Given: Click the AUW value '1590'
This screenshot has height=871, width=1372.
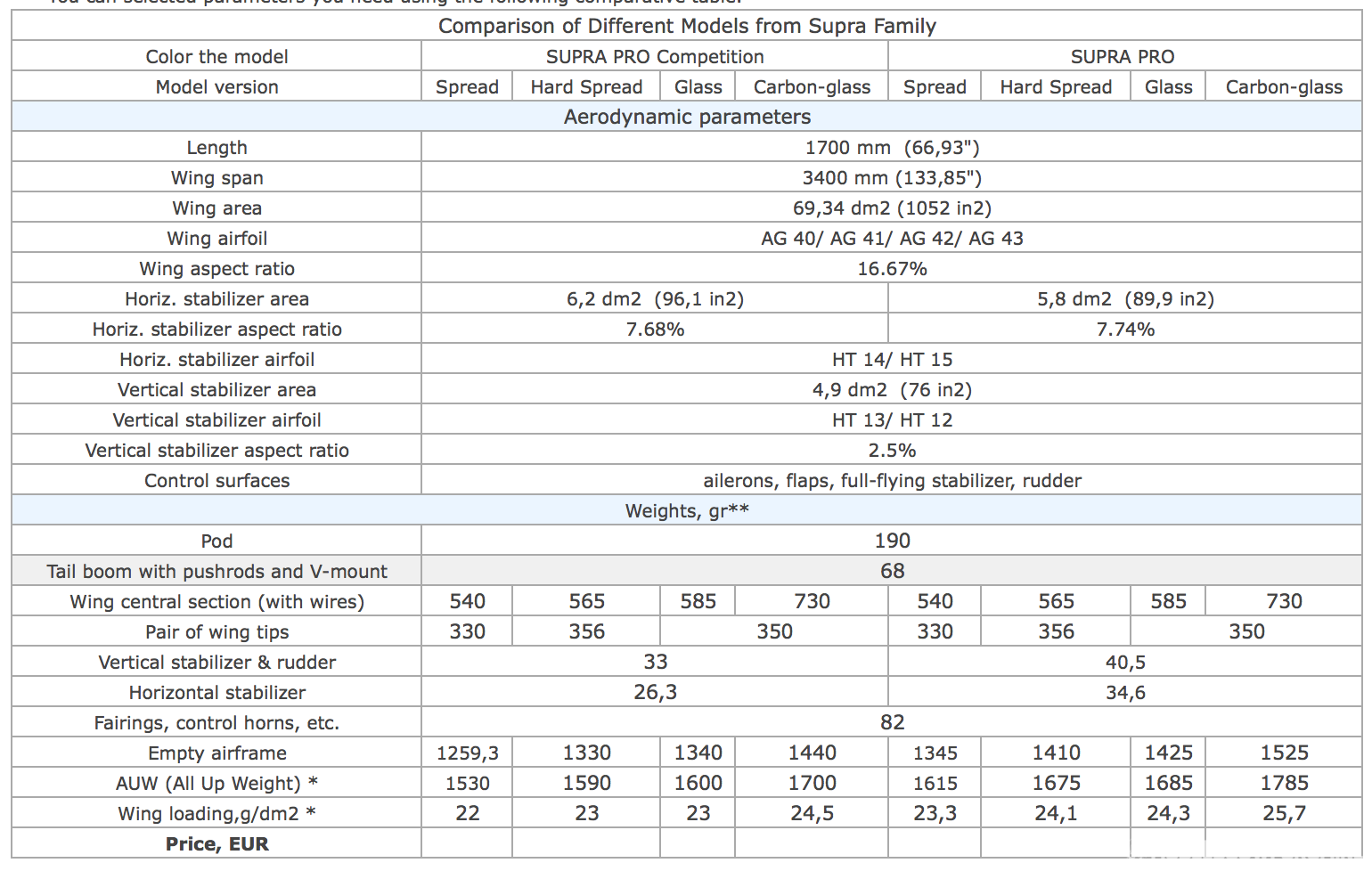Looking at the screenshot, I should (586, 783).
